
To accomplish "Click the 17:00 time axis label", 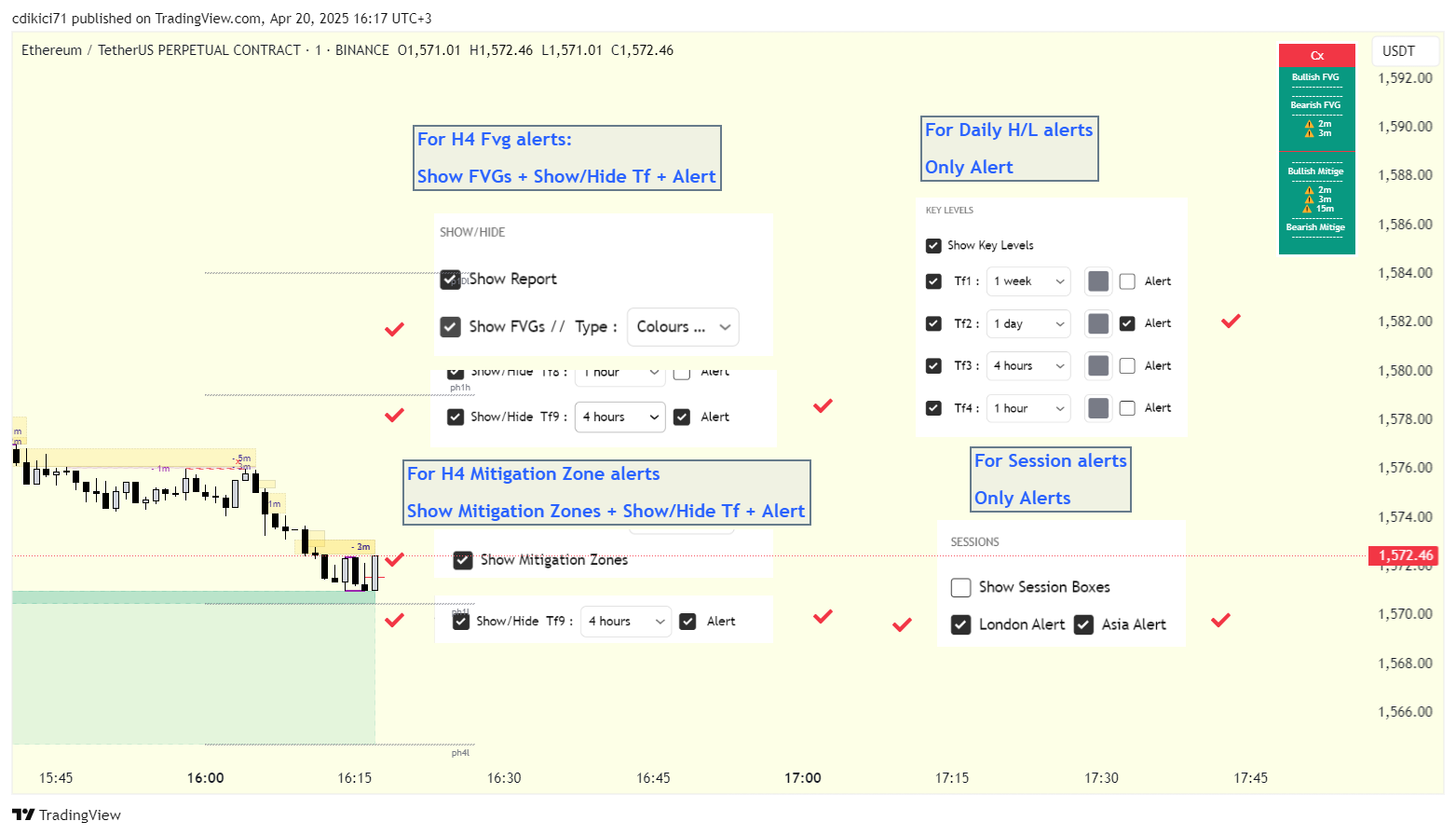I will pyautogui.click(x=803, y=778).
